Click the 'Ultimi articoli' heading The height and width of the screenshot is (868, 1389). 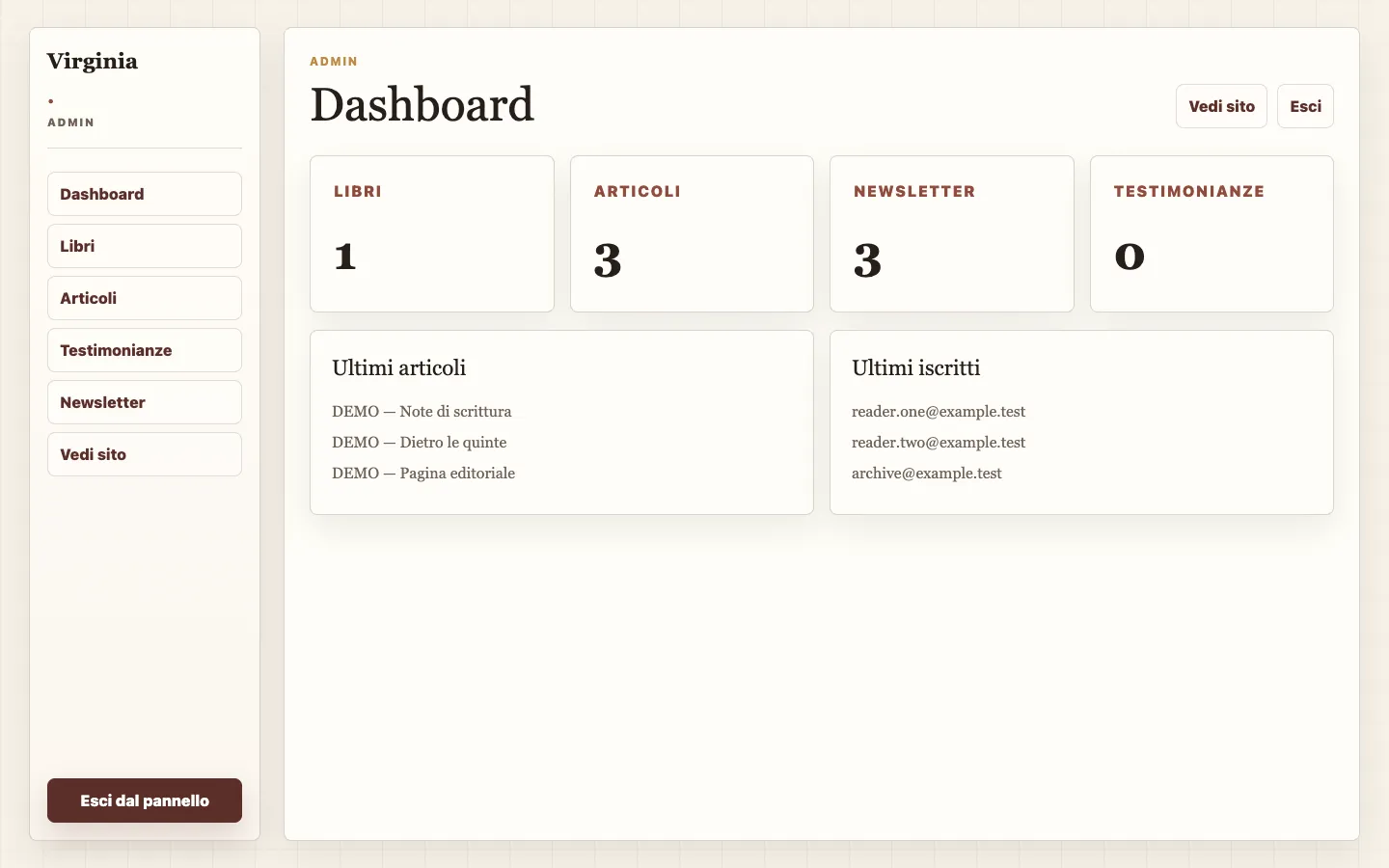point(399,367)
